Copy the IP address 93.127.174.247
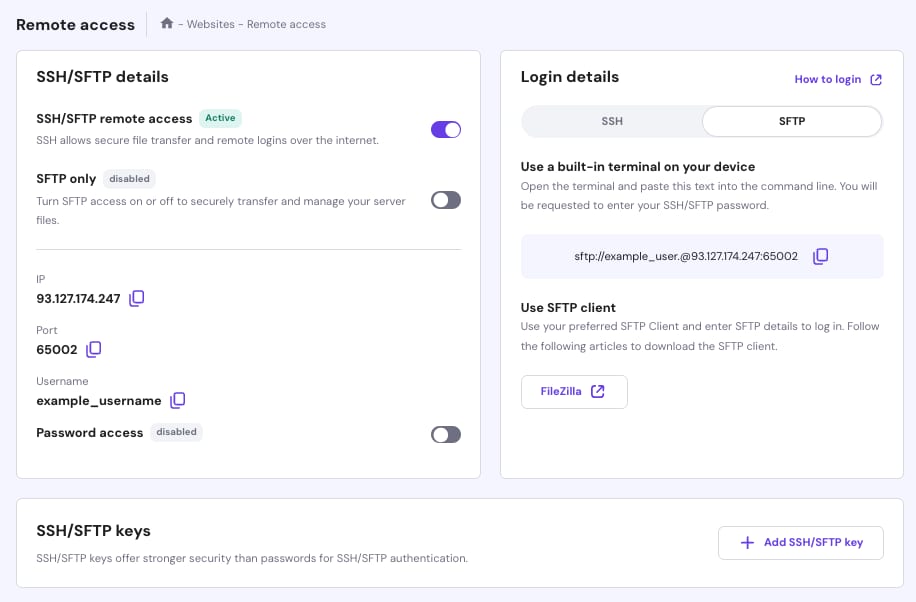Image resolution: width=916 pixels, height=602 pixels. pyautogui.click(x=137, y=298)
